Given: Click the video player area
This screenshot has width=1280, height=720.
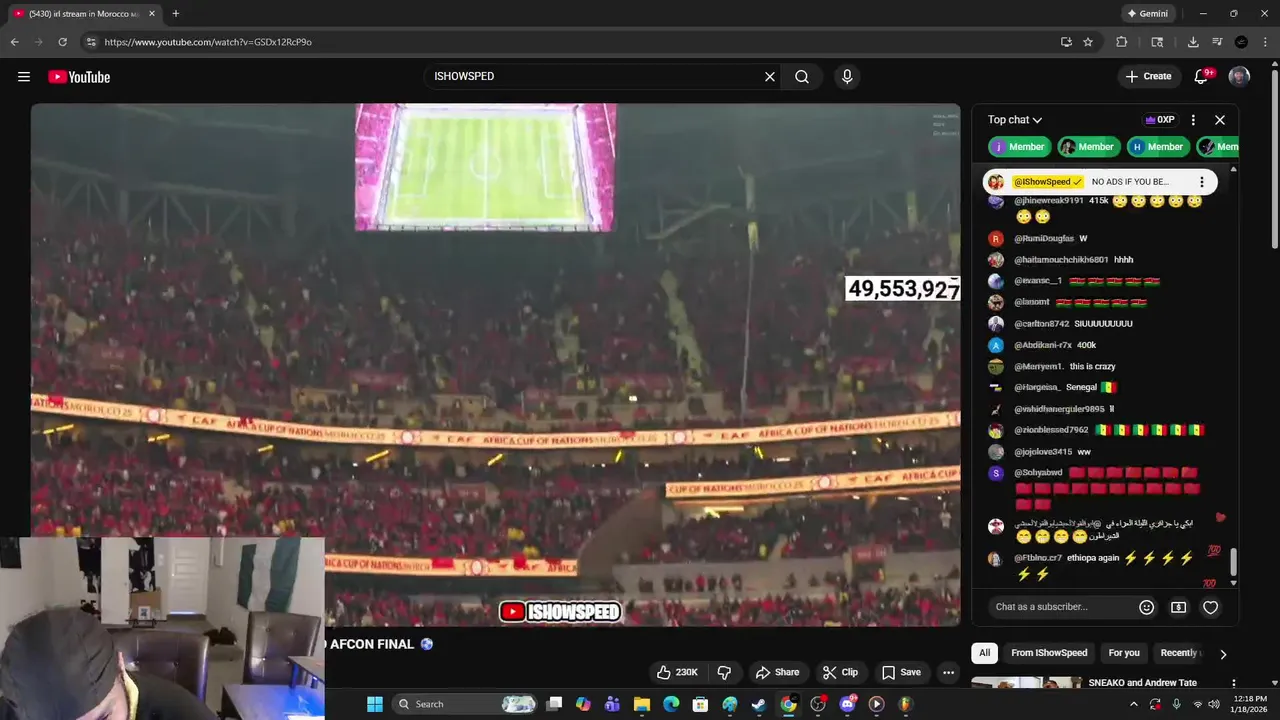Looking at the screenshot, I should pos(495,365).
